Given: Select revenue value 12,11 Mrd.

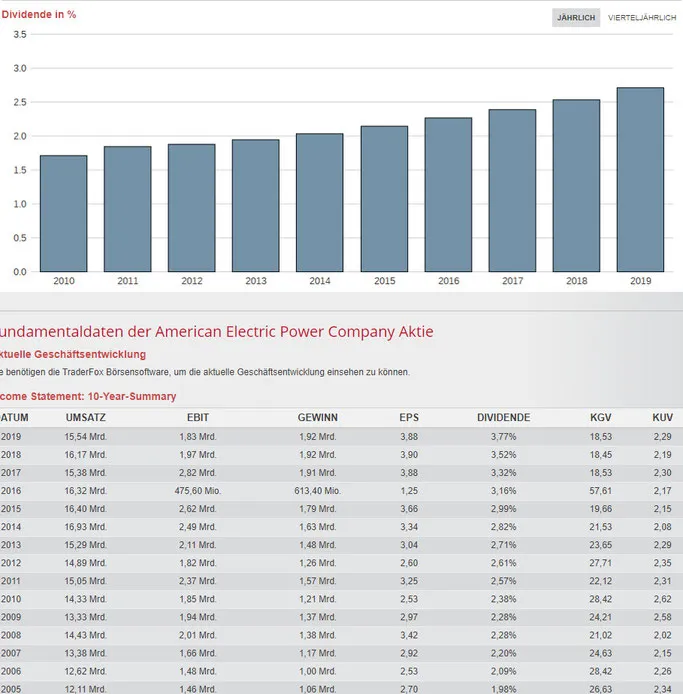Looking at the screenshot, I should (85, 689).
